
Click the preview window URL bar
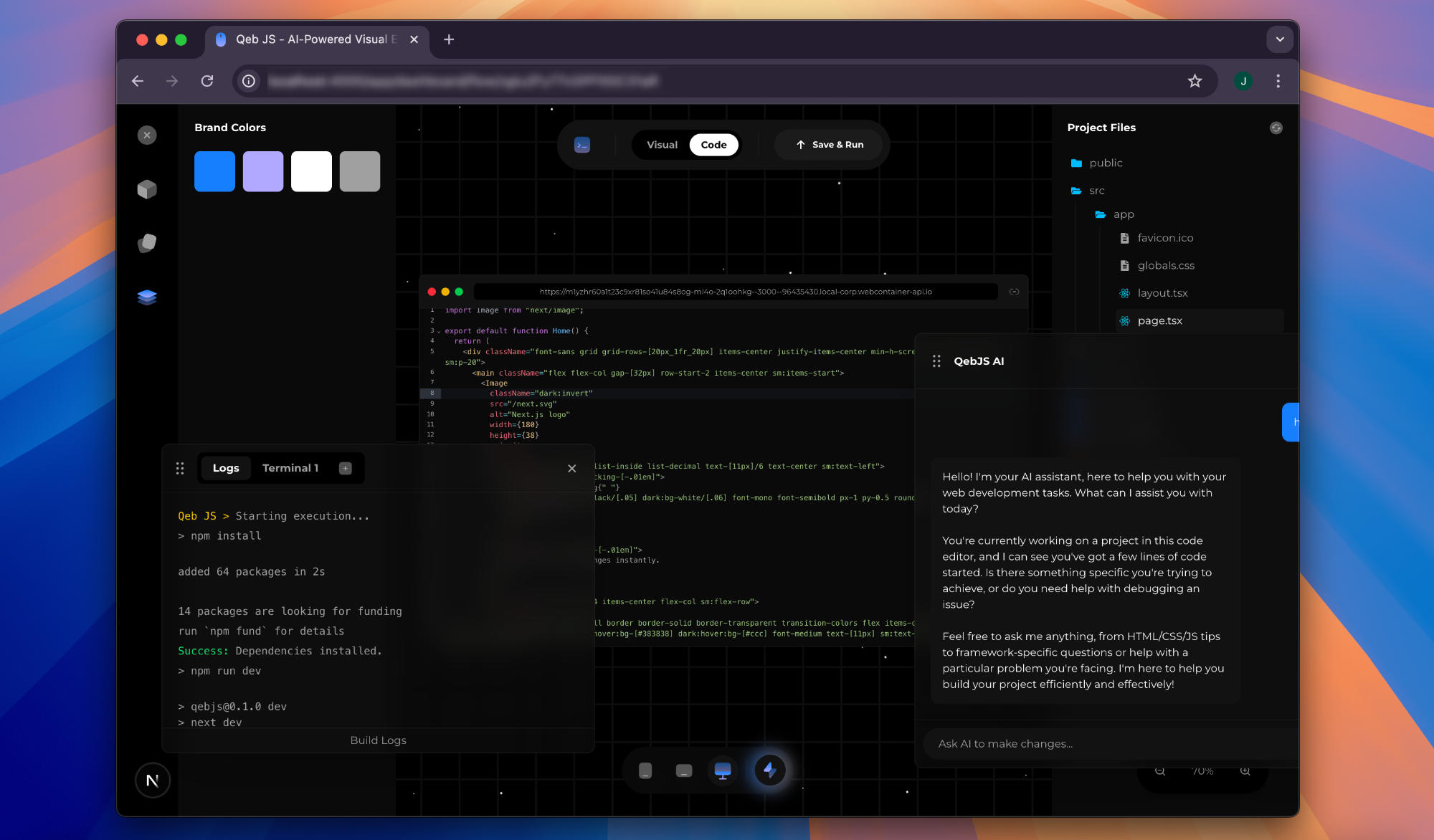736,292
